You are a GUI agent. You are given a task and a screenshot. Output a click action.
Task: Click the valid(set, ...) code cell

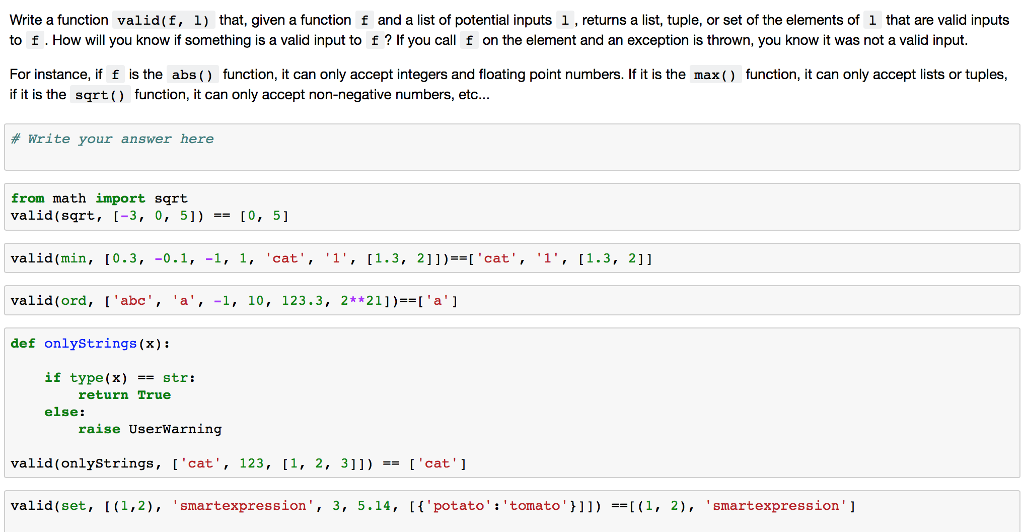coord(512,511)
